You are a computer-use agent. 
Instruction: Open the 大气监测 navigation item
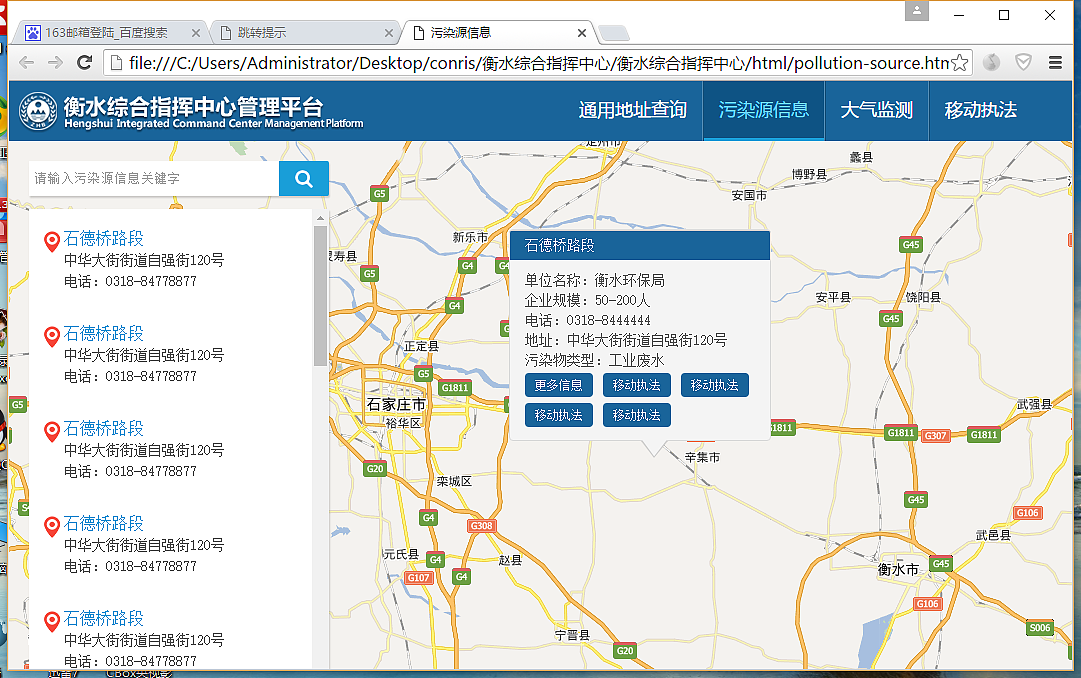pyautogui.click(x=876, y=110)
